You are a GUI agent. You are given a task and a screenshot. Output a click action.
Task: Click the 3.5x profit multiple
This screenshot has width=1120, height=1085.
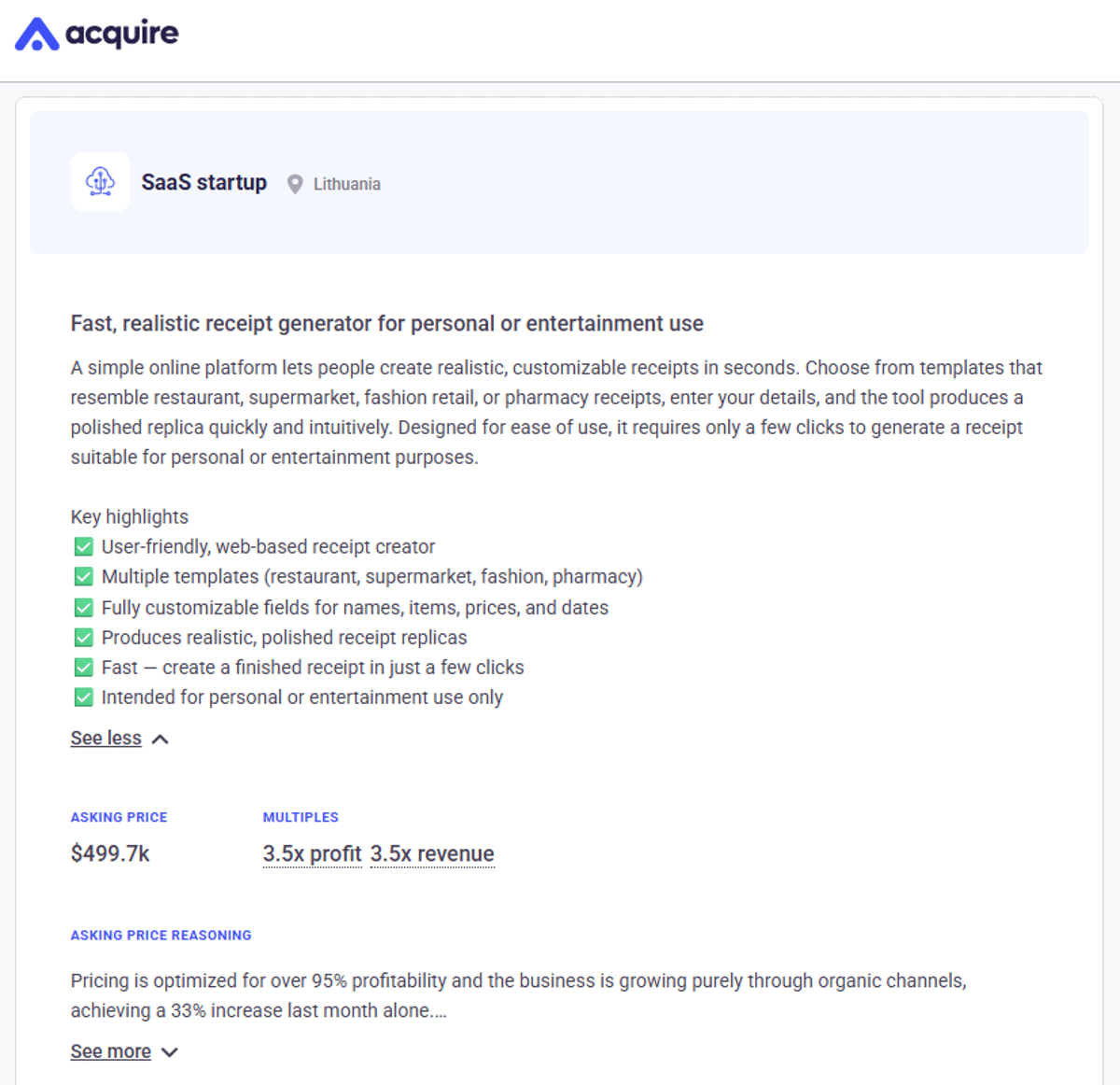[312, 853]
